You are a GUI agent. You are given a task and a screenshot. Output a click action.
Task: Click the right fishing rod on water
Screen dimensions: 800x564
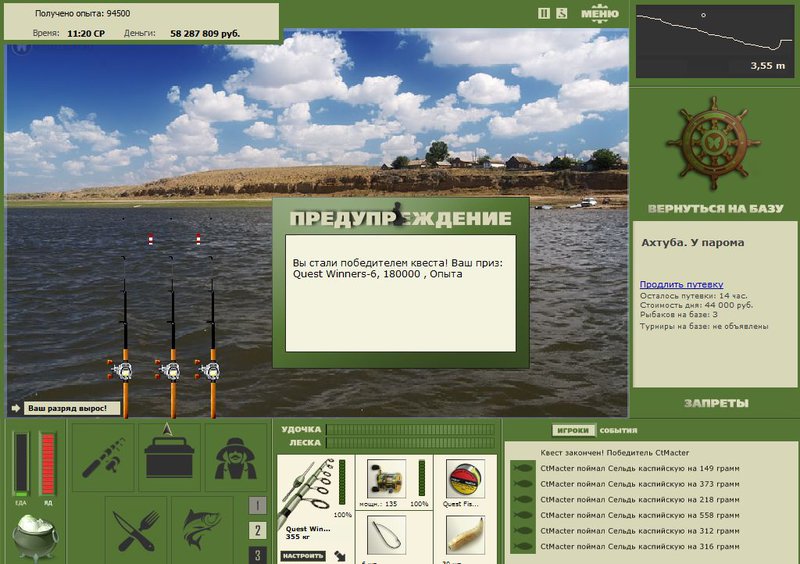coord(212,337)
